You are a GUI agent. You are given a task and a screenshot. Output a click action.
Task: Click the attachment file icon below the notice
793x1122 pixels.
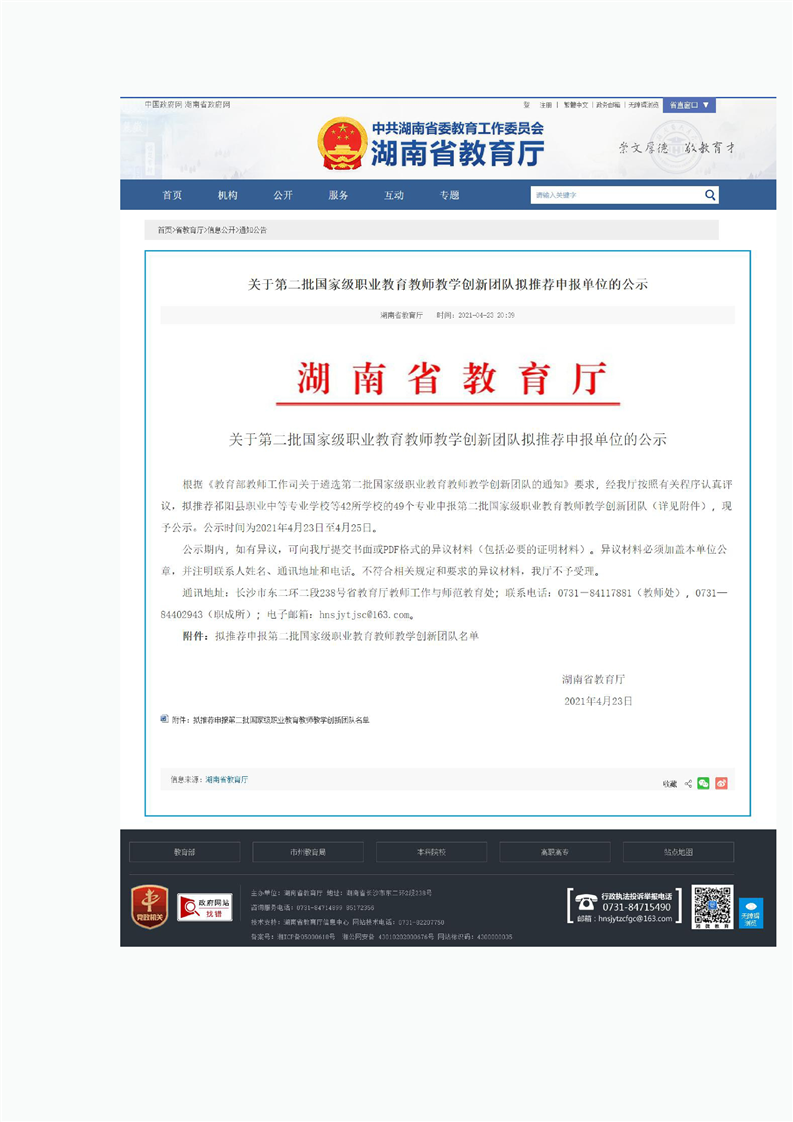pyautogui.click(x=165, y=719)
